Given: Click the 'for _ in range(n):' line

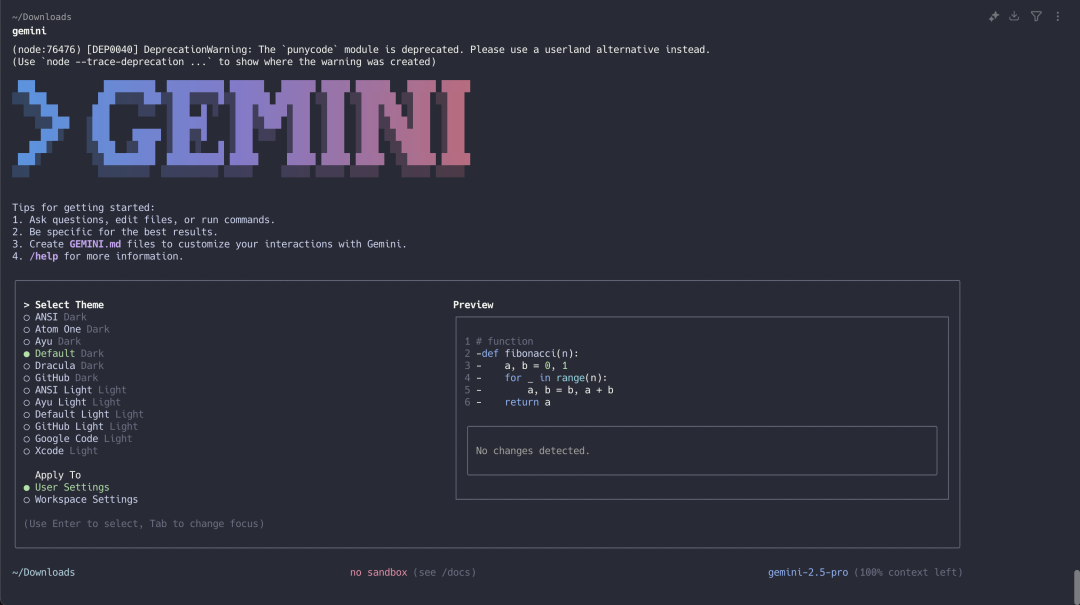Looking at the screenshot, I should 556,378.
